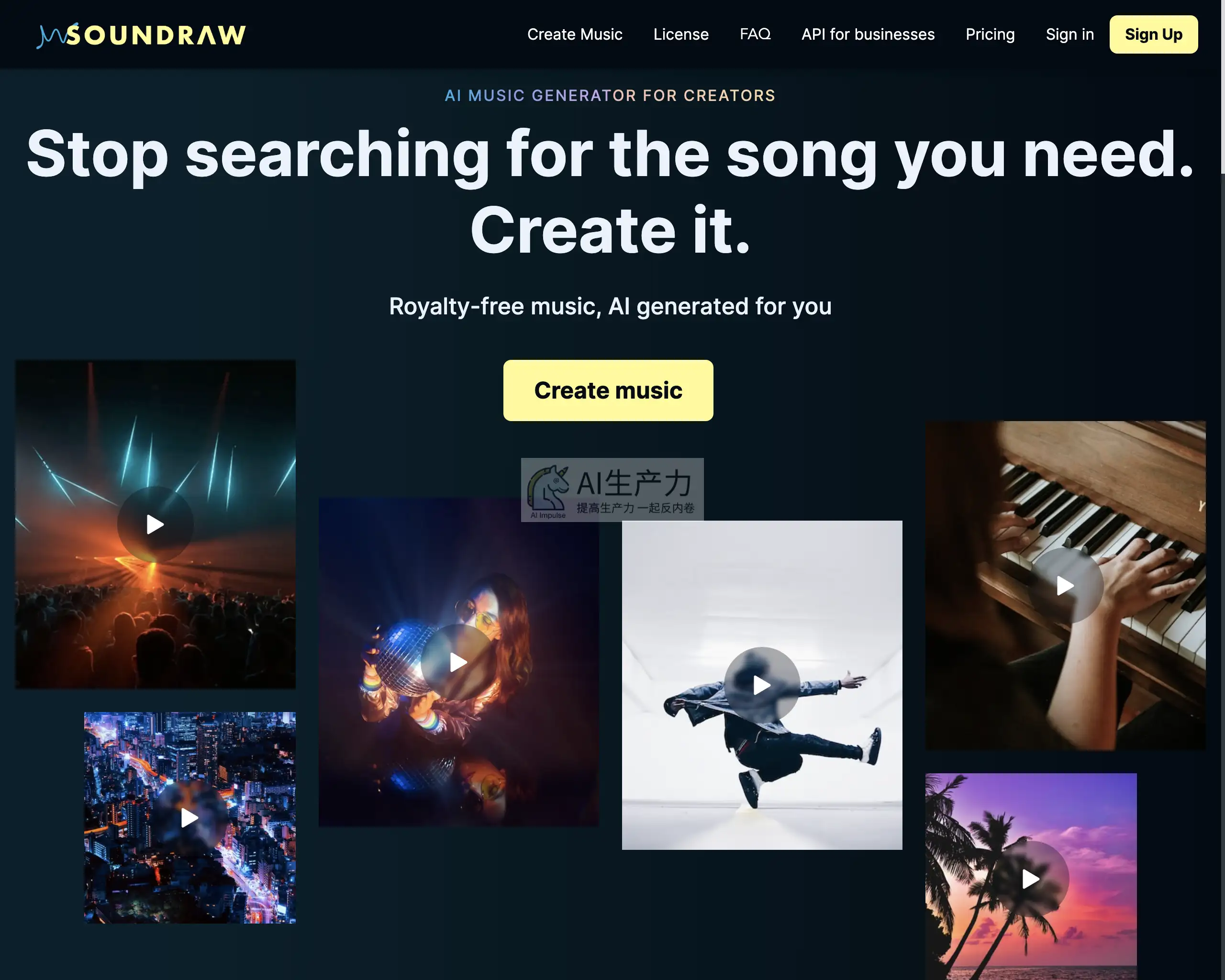This screenshot has height=980, width=1225.
Task: Click the yellow Sign Up button
Action: coord(1153,34)
